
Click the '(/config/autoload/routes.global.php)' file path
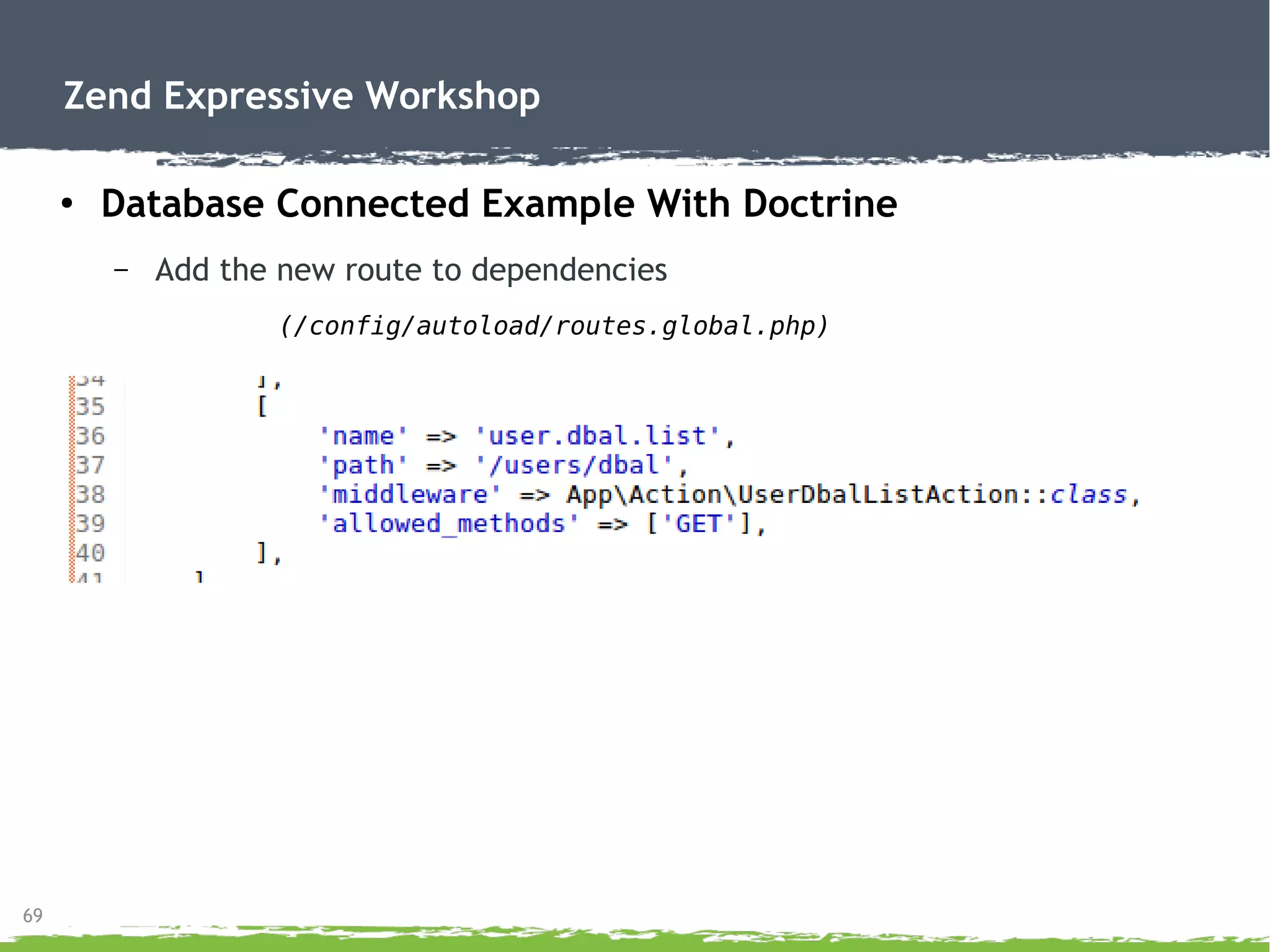coord(554,326)
